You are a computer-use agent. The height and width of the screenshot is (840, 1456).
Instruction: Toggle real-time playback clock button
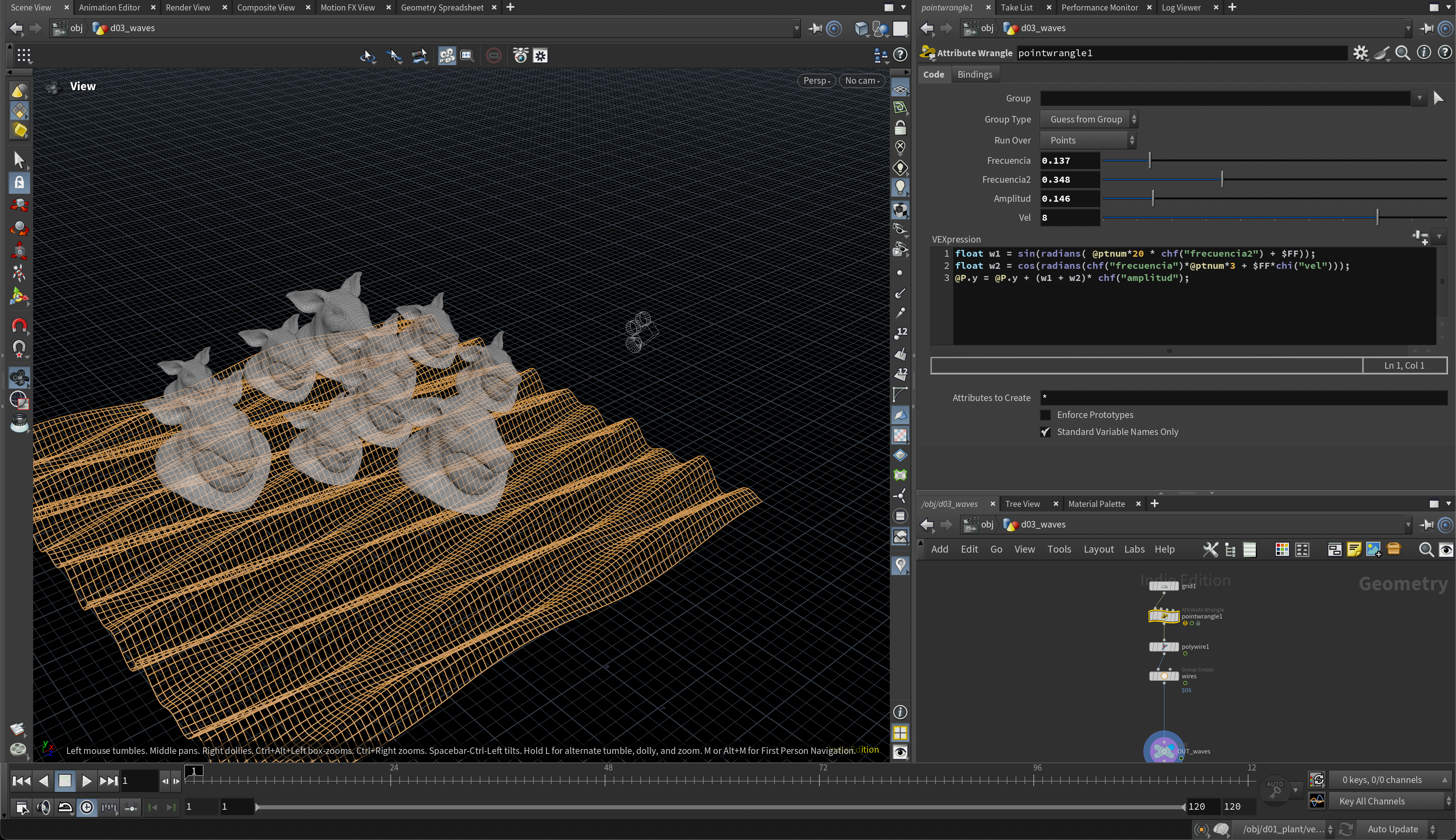point(87,807)
